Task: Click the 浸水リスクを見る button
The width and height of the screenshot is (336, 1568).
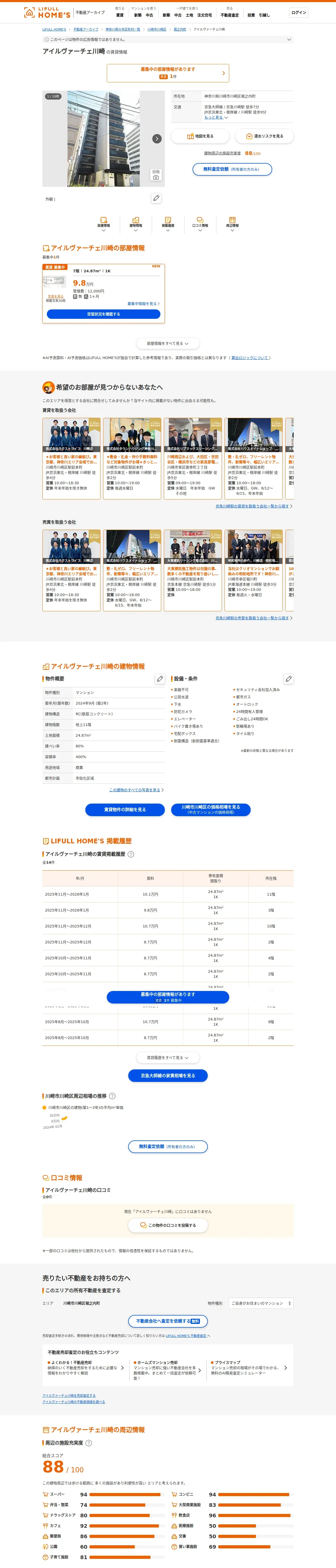Action: [264, 136]
